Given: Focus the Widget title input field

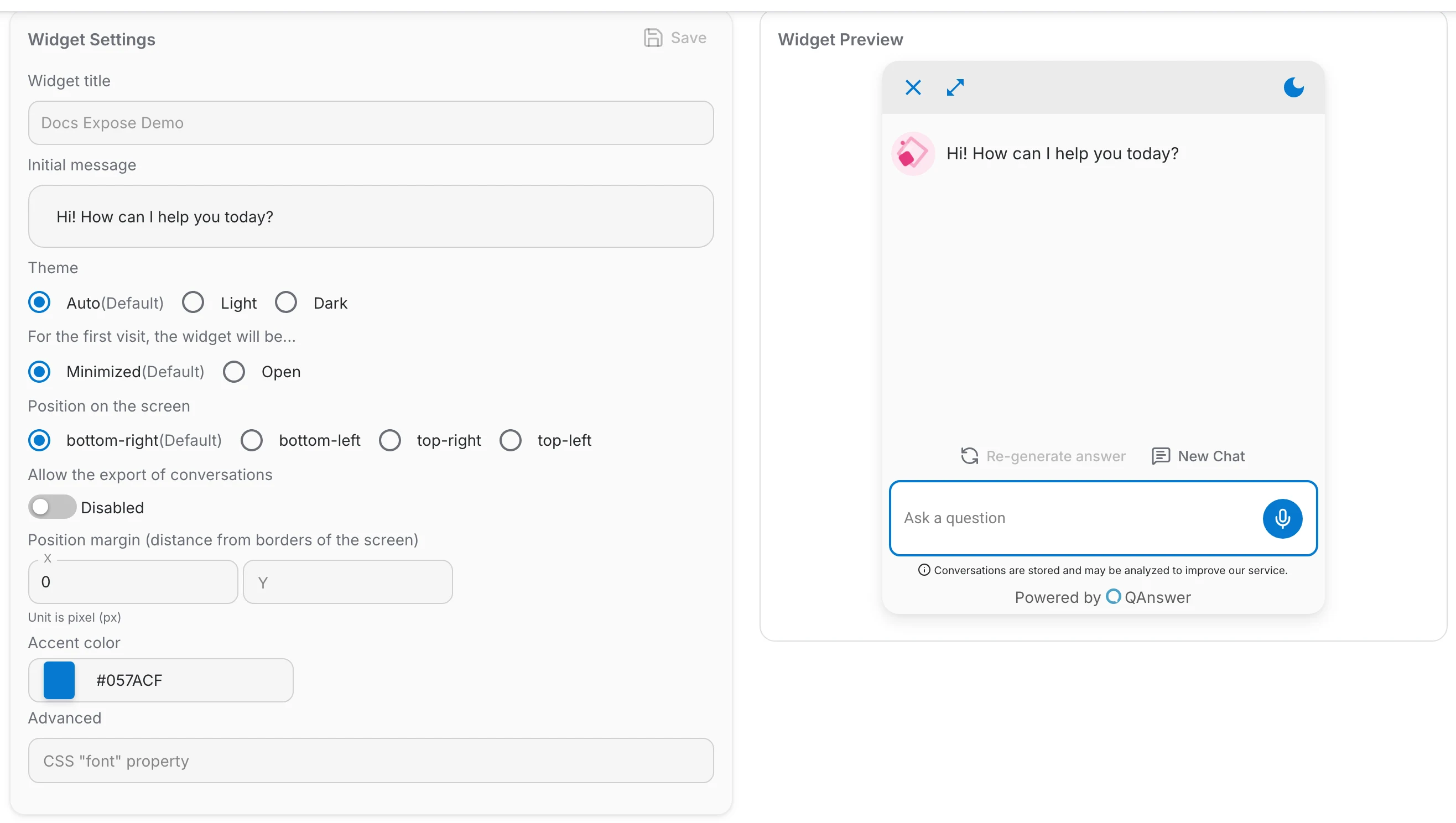Looking at the screenshot, I should coord(371,123).
